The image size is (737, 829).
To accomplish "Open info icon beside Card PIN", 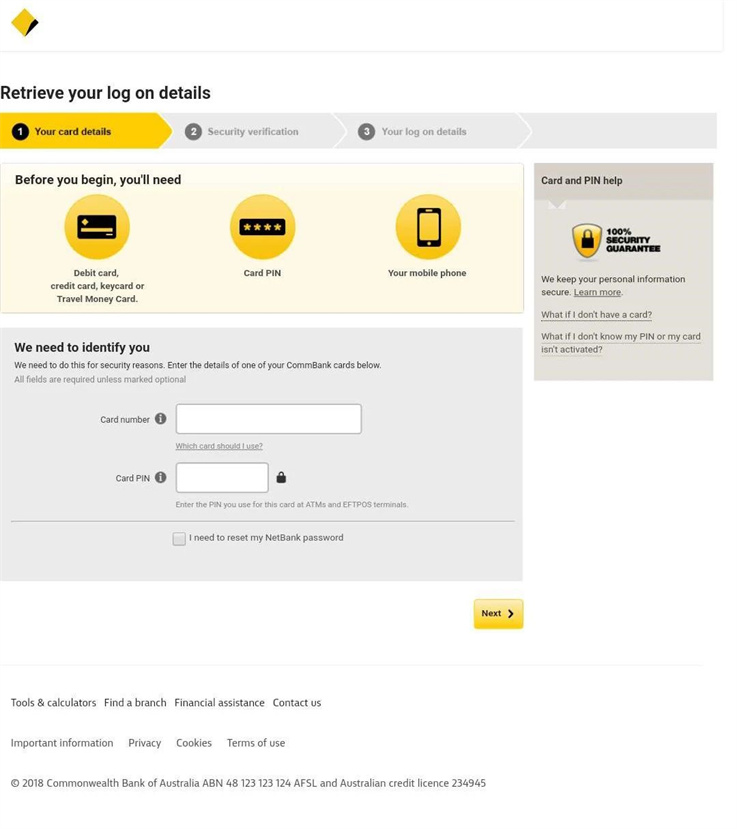I will 161,477.
